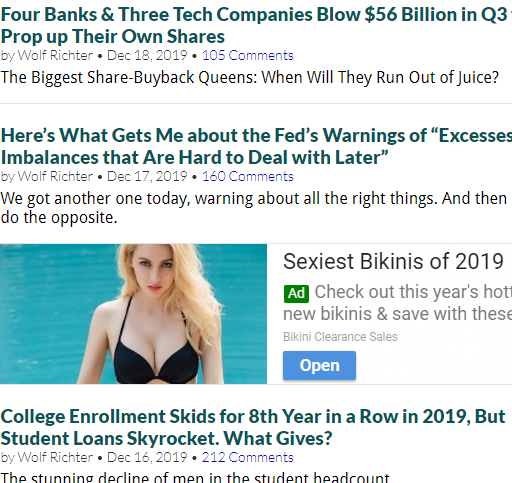Screen dimensions: 512x483
Task: Click 'Prop up Their Own Shares' headline line
Action: [x=113, y=36]
